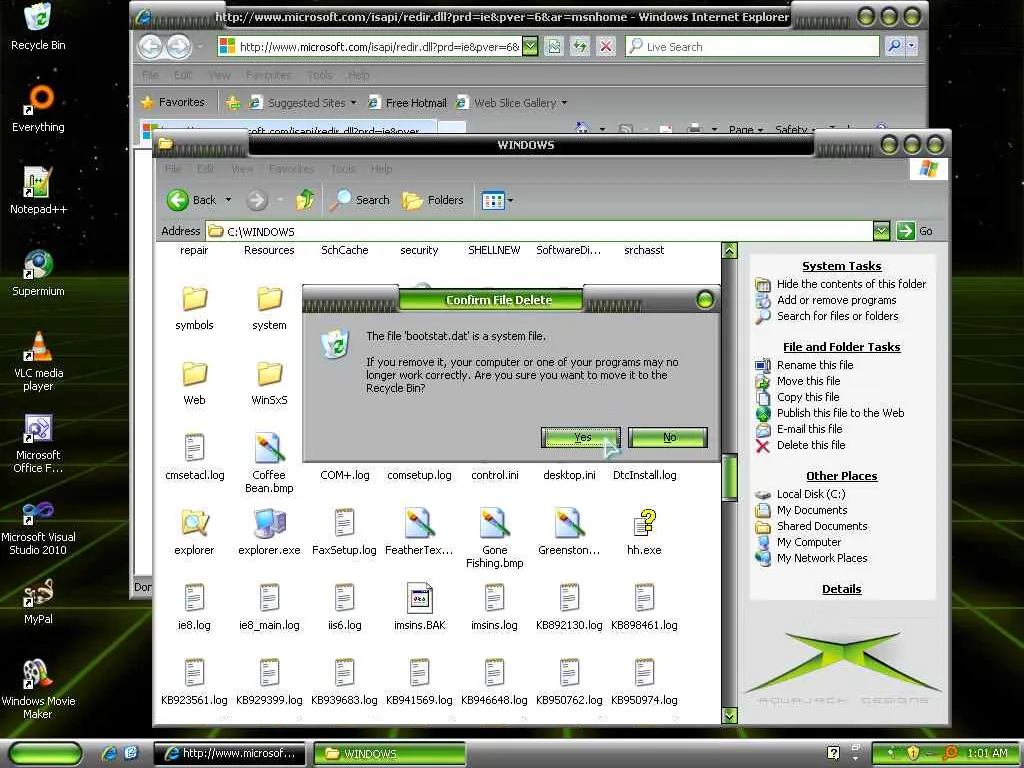Select the WinSxS folder
The image size is (1024, 768).
[269, 383]
